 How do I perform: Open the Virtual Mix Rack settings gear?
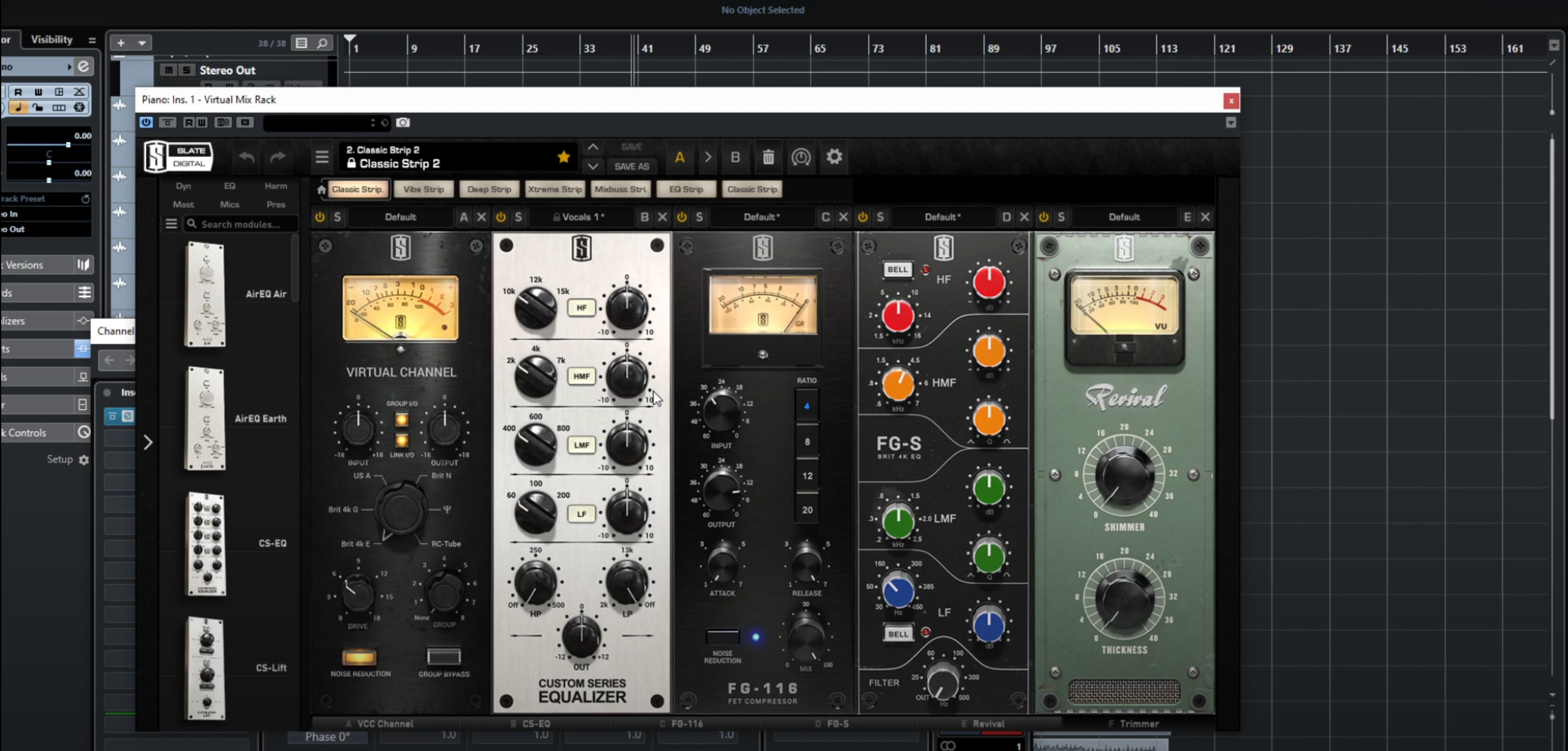834,157
